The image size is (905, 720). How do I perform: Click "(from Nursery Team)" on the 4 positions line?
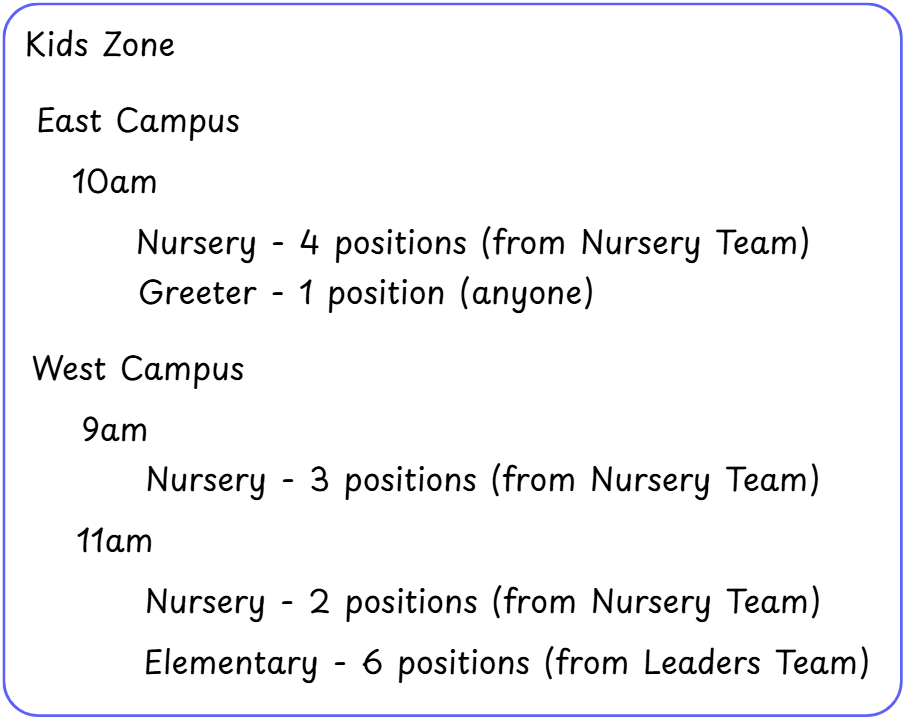pyautogui.click(x=650, y=243)
